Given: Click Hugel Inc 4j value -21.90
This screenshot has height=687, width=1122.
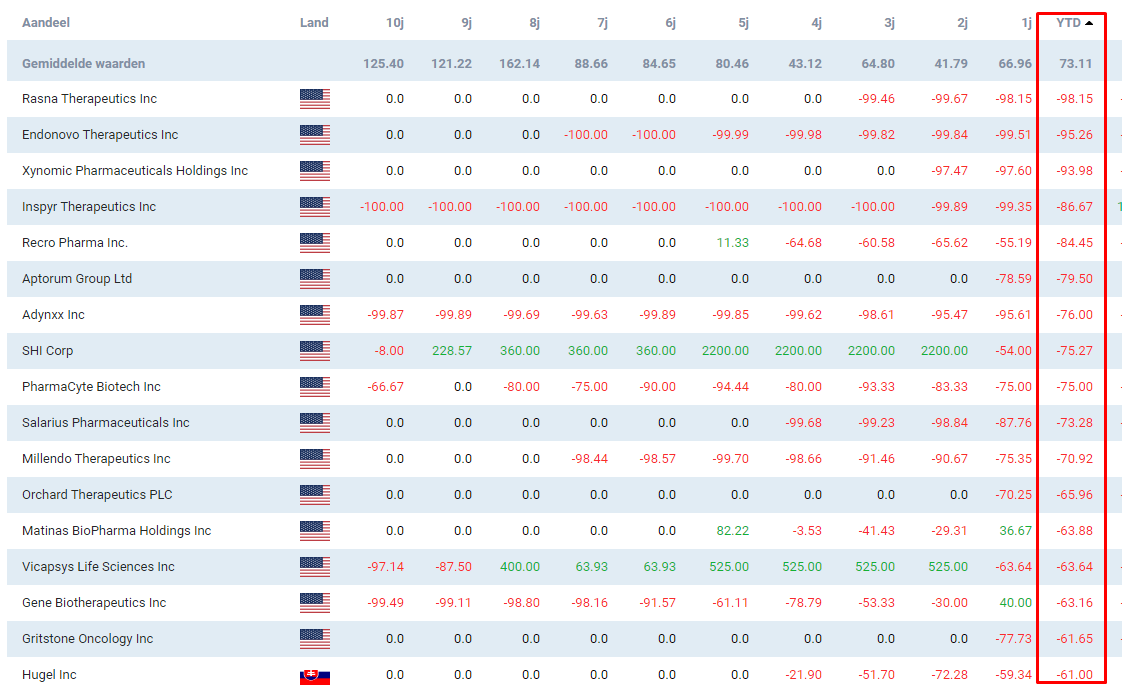Looking at the screenshot, I should [x=804, y=675].
